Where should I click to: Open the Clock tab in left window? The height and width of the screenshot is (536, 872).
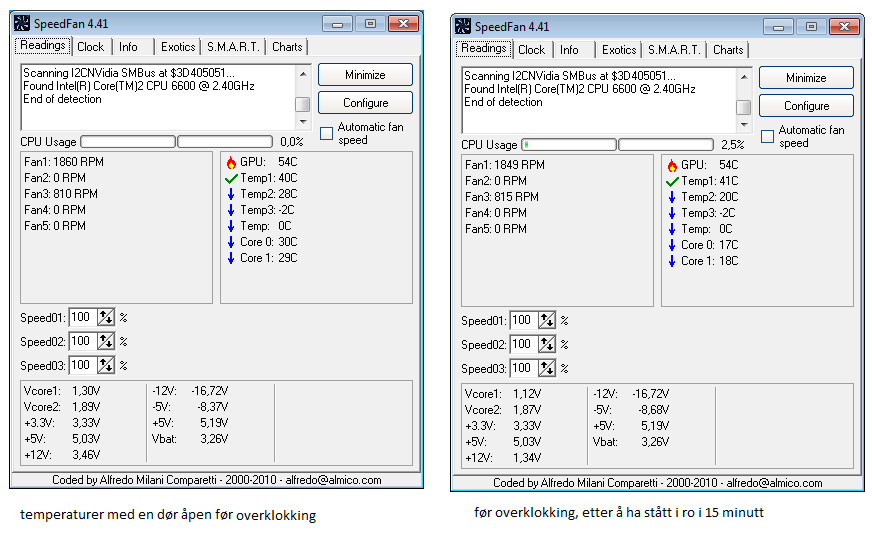(91, 47)
